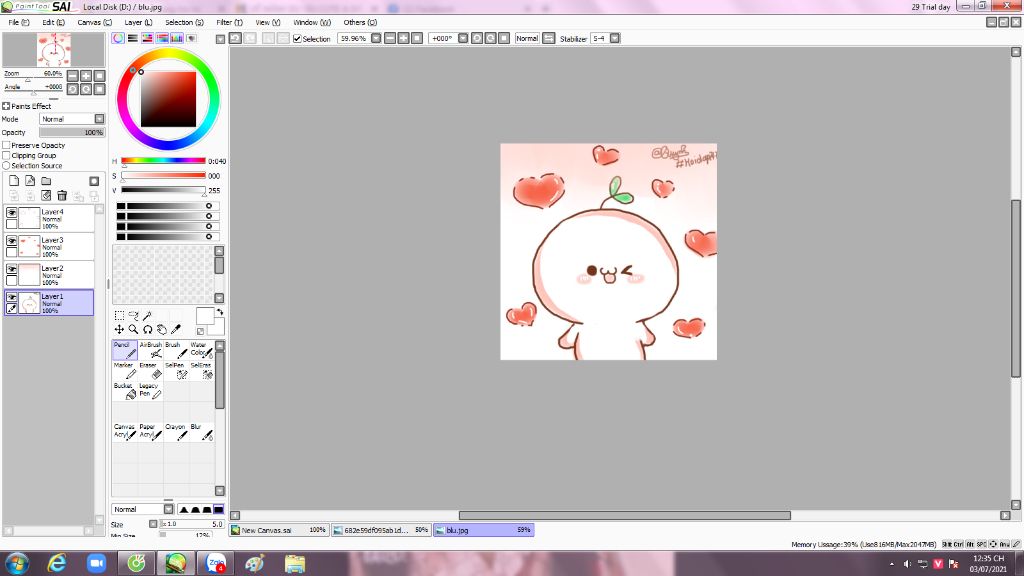This screenshot has width=1024, height=576.
Task: Delete the selected layer with trash icon
Action: (x=62, y=195)
